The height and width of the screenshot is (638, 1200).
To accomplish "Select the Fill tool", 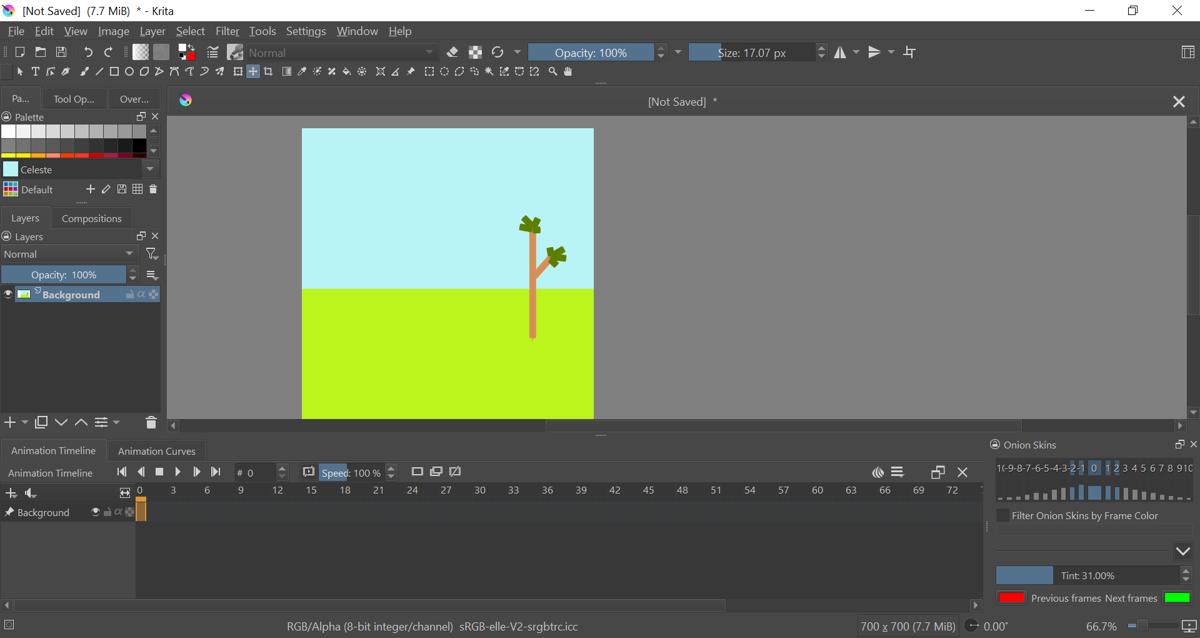I will pos(344,71).
